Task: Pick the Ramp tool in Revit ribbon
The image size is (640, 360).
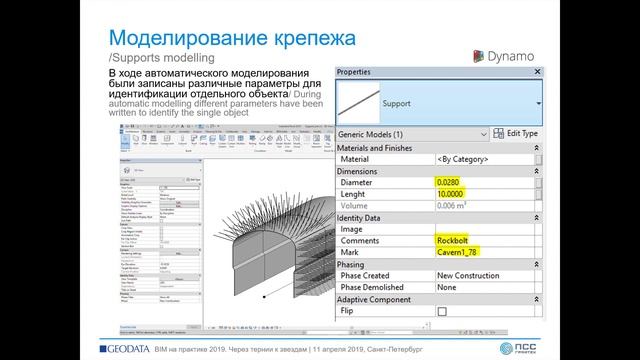Action: coord(262,140)
